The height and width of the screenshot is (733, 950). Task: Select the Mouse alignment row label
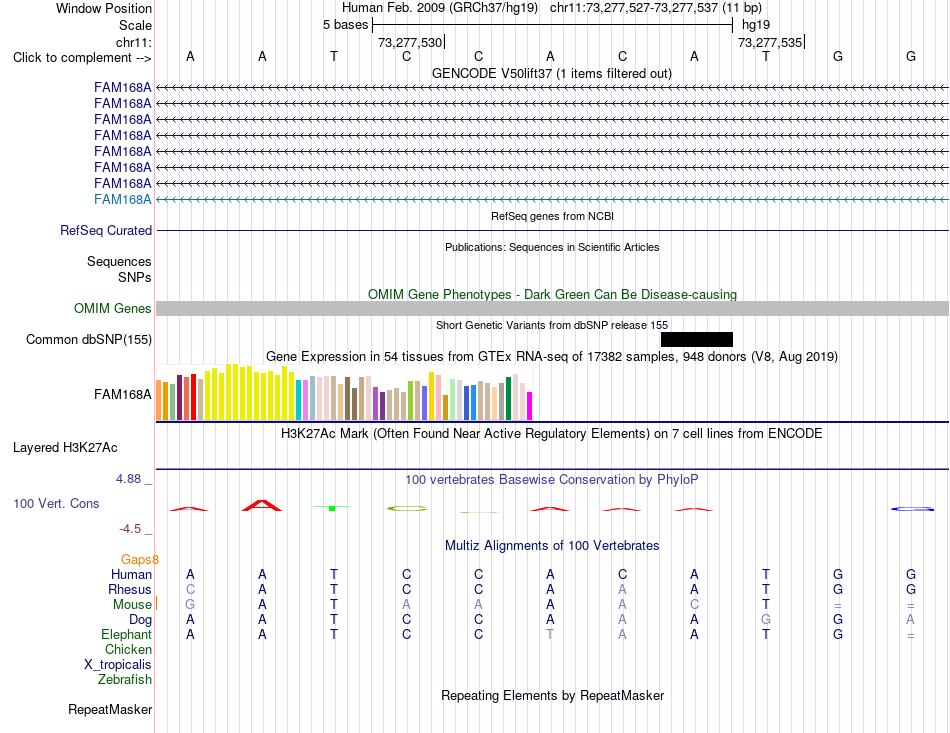(132, 605)
